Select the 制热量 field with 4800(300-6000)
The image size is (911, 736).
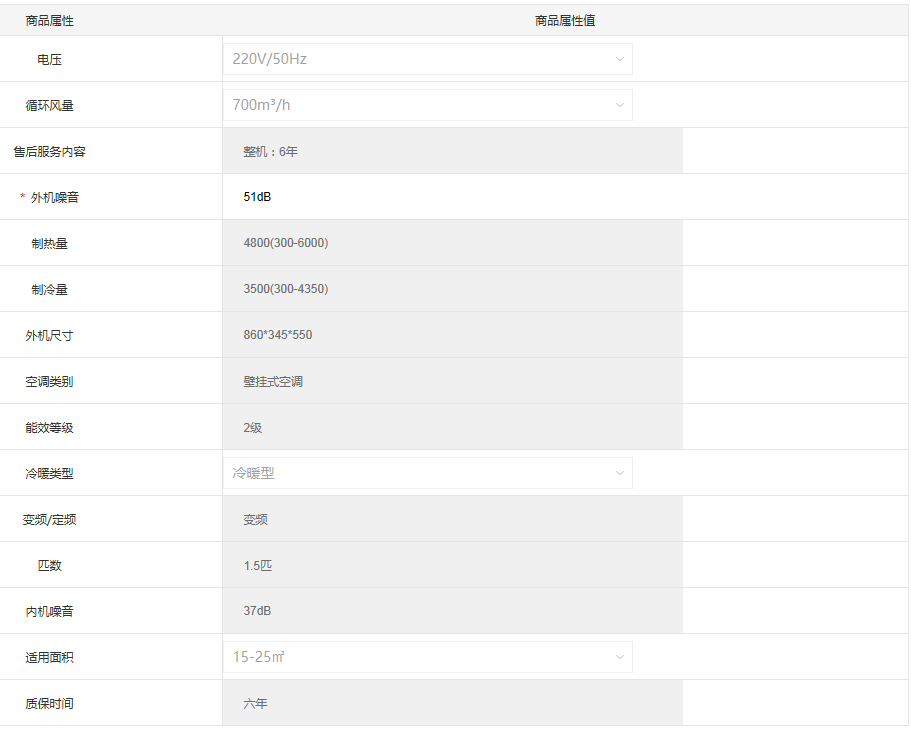pyautogui.click(x=452, y=243)
